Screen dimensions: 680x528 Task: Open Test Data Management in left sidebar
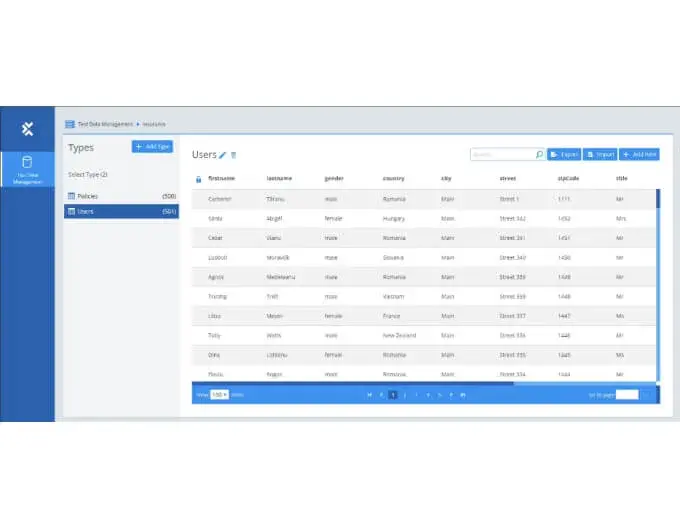coord(27,170)
